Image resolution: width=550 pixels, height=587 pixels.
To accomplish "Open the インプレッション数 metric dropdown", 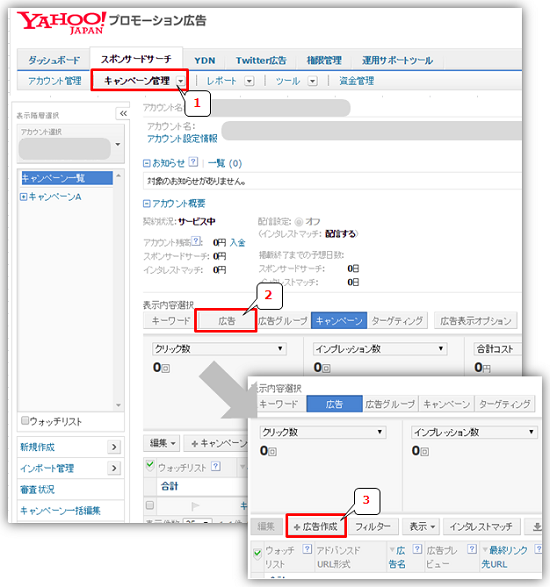I will (x=380, y=349).
